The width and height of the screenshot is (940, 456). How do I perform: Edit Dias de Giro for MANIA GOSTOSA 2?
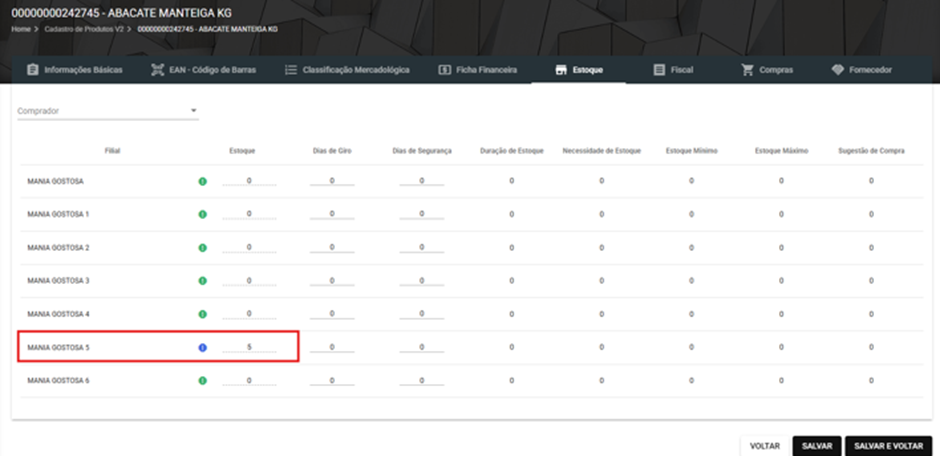coord(332,247)
